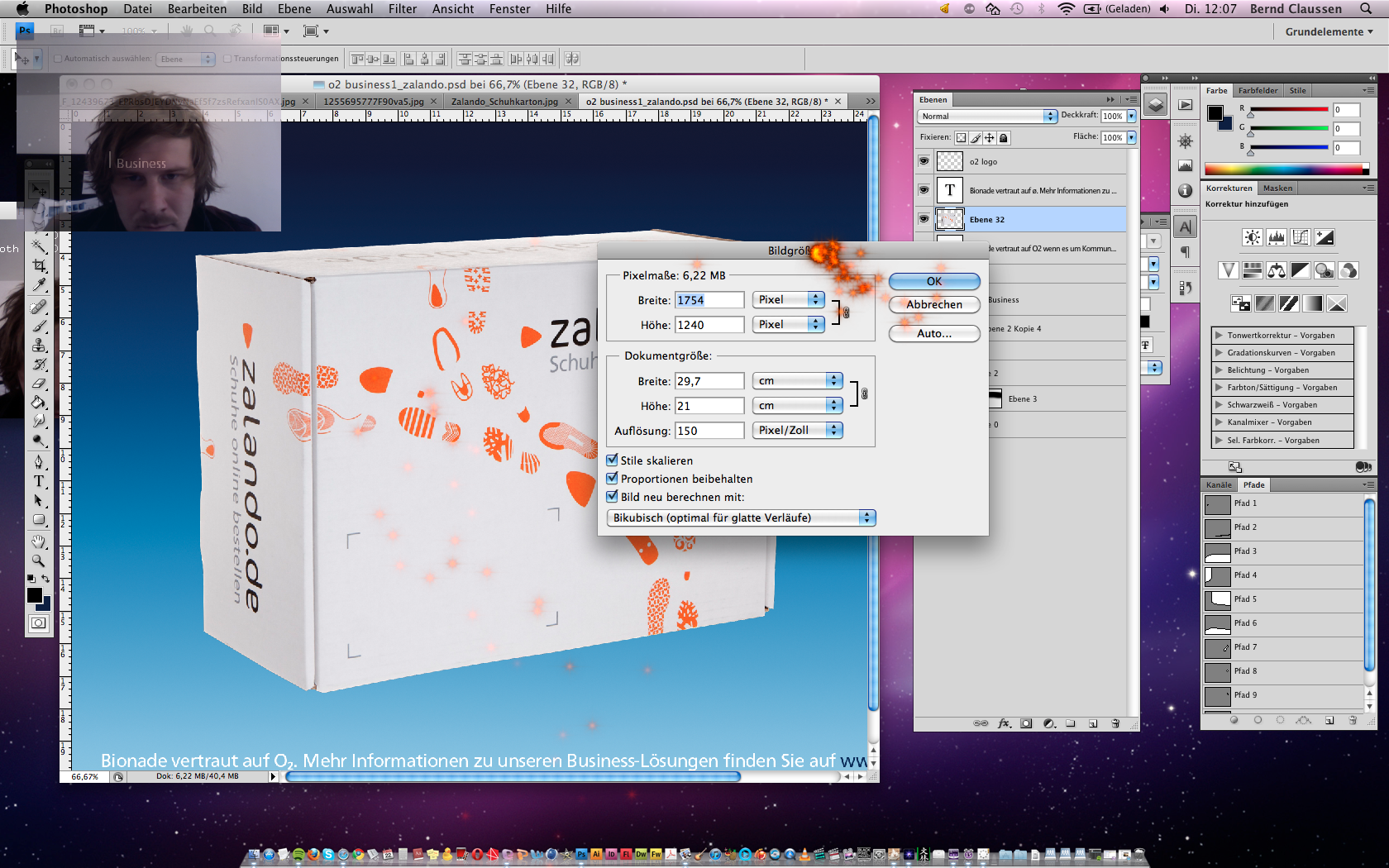The image size is (1389, 868).
Task: Add a Brightness/Contrast adjustment
Action: pyautogui.click(x=1253, y=238)
